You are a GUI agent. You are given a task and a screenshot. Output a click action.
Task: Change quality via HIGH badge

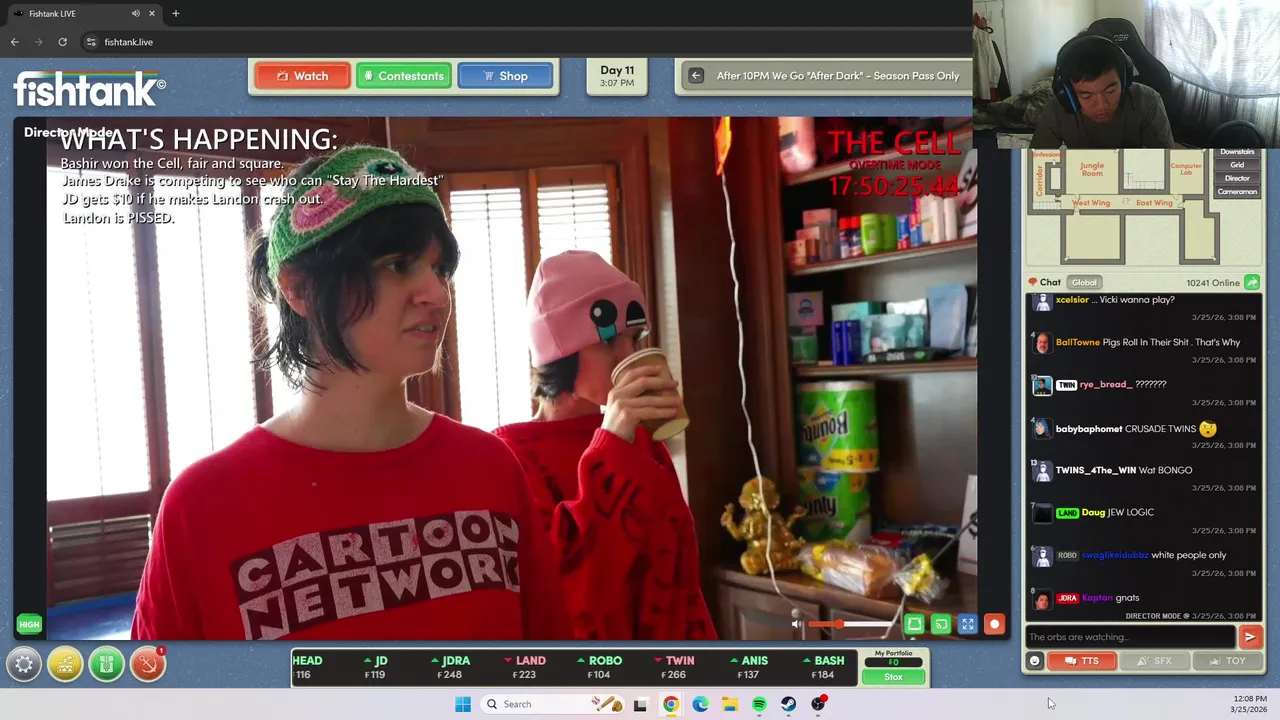pos(29,625)
